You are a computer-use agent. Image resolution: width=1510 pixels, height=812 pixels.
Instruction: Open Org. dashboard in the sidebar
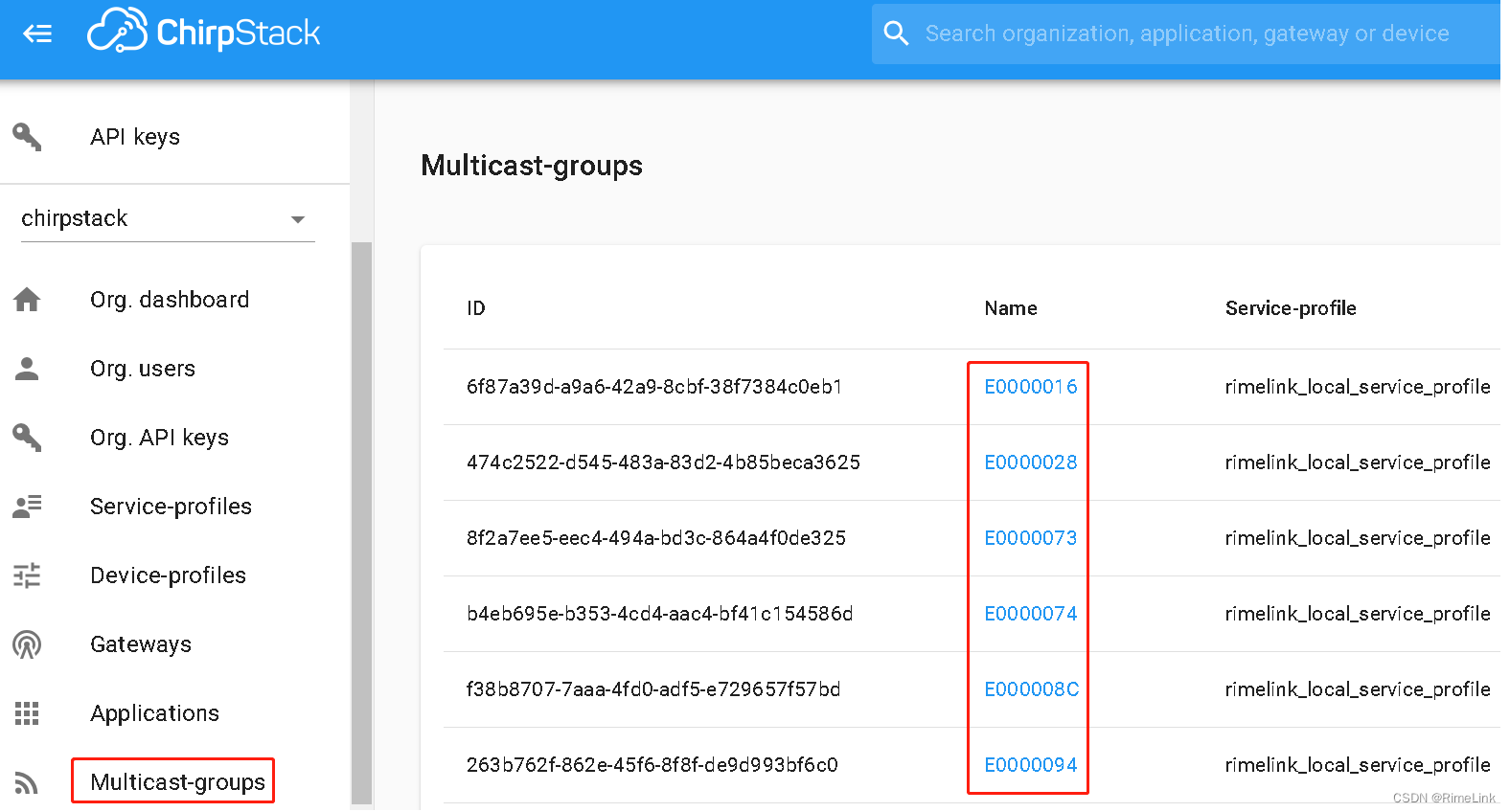170,300
